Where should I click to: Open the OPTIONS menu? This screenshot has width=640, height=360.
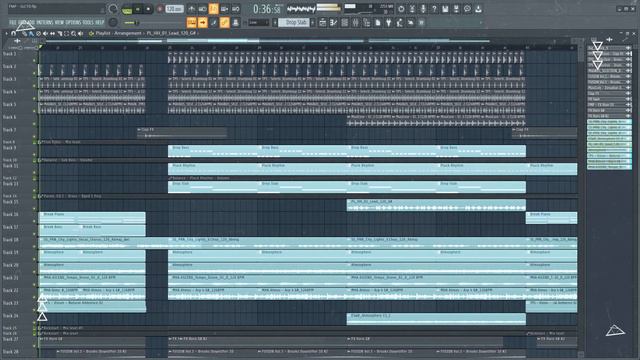click(73, 22)
